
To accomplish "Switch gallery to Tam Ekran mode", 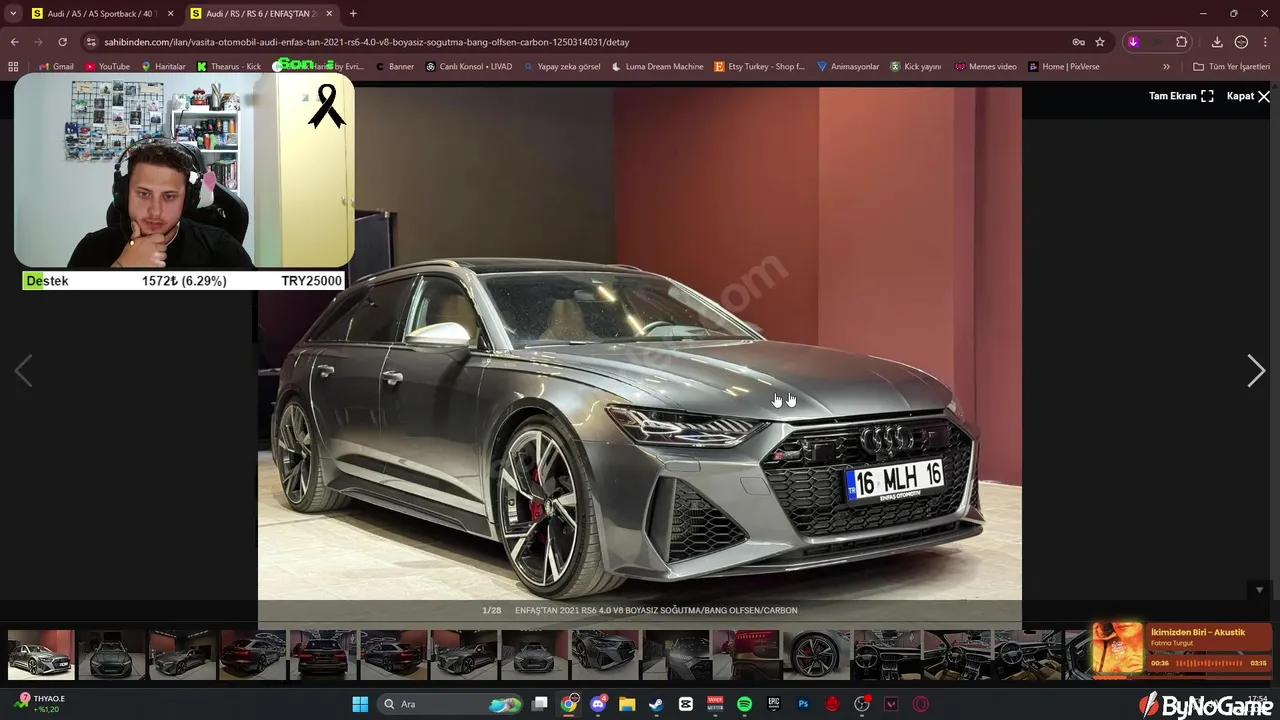I will 1181,96.
